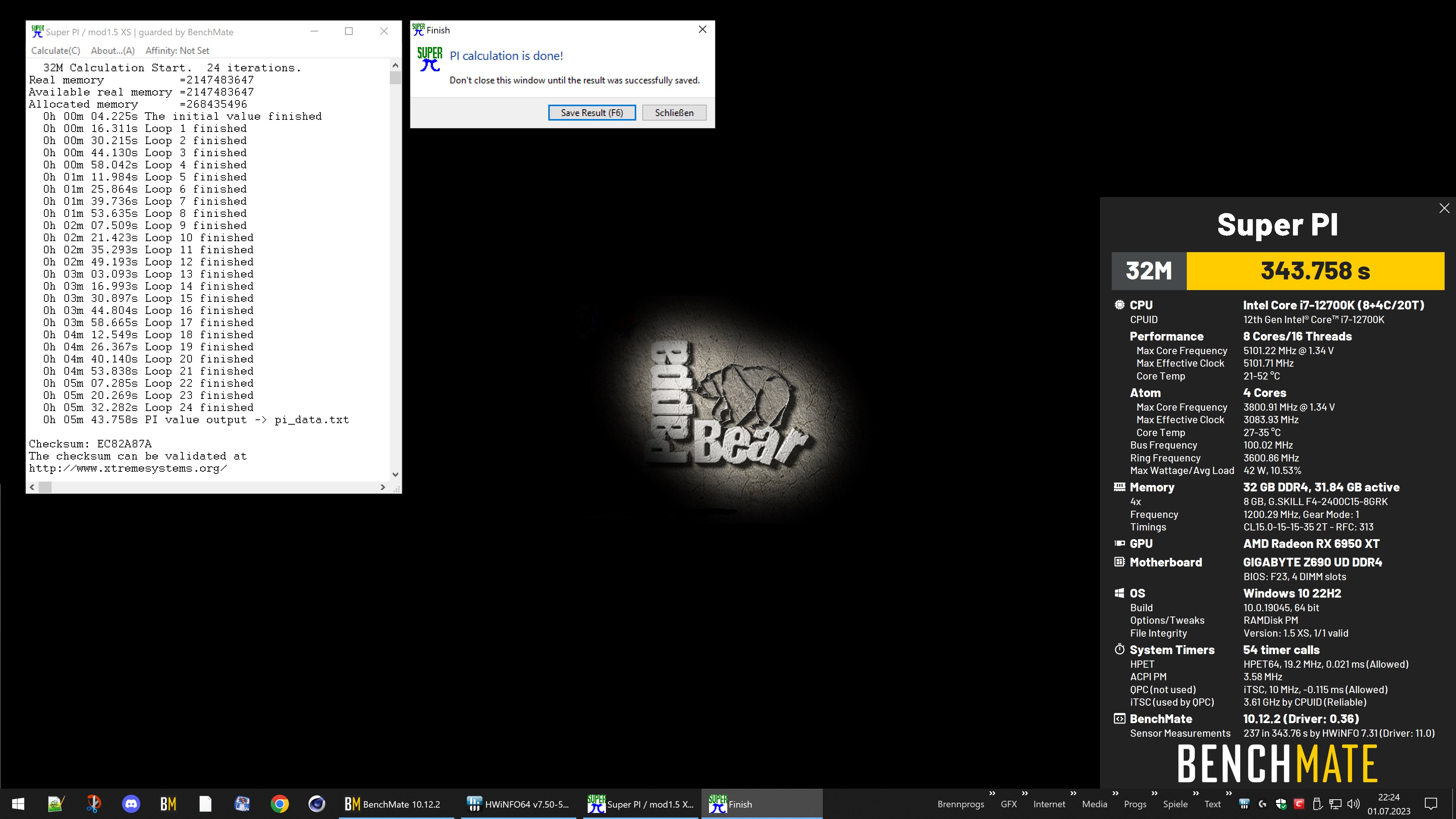
Task: Click Intel Core i7-12700K CPU name
Action: [1334, 304]
